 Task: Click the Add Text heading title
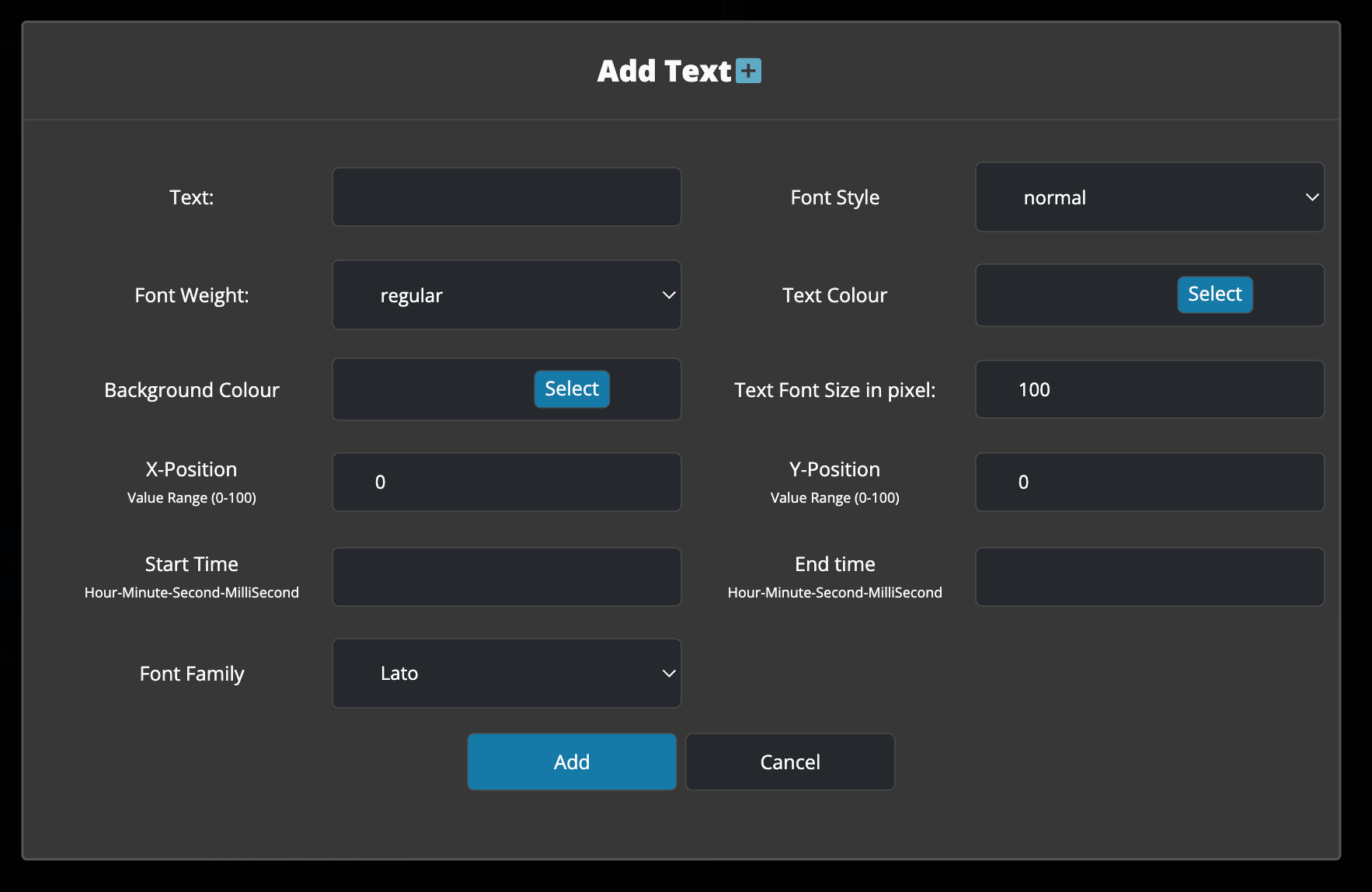[x=664, y=71]
